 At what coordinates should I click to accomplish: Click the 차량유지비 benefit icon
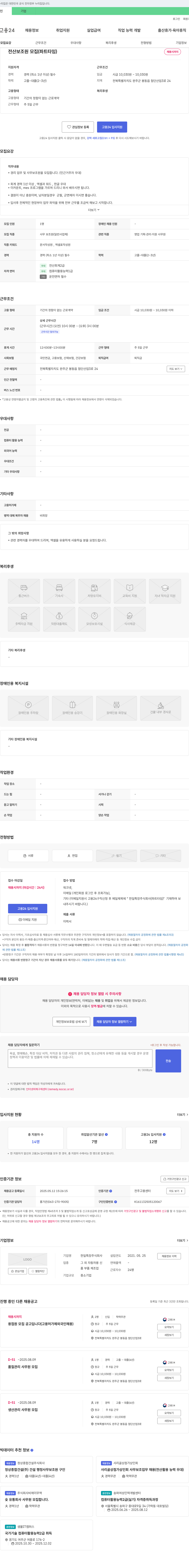pos(94,591)
